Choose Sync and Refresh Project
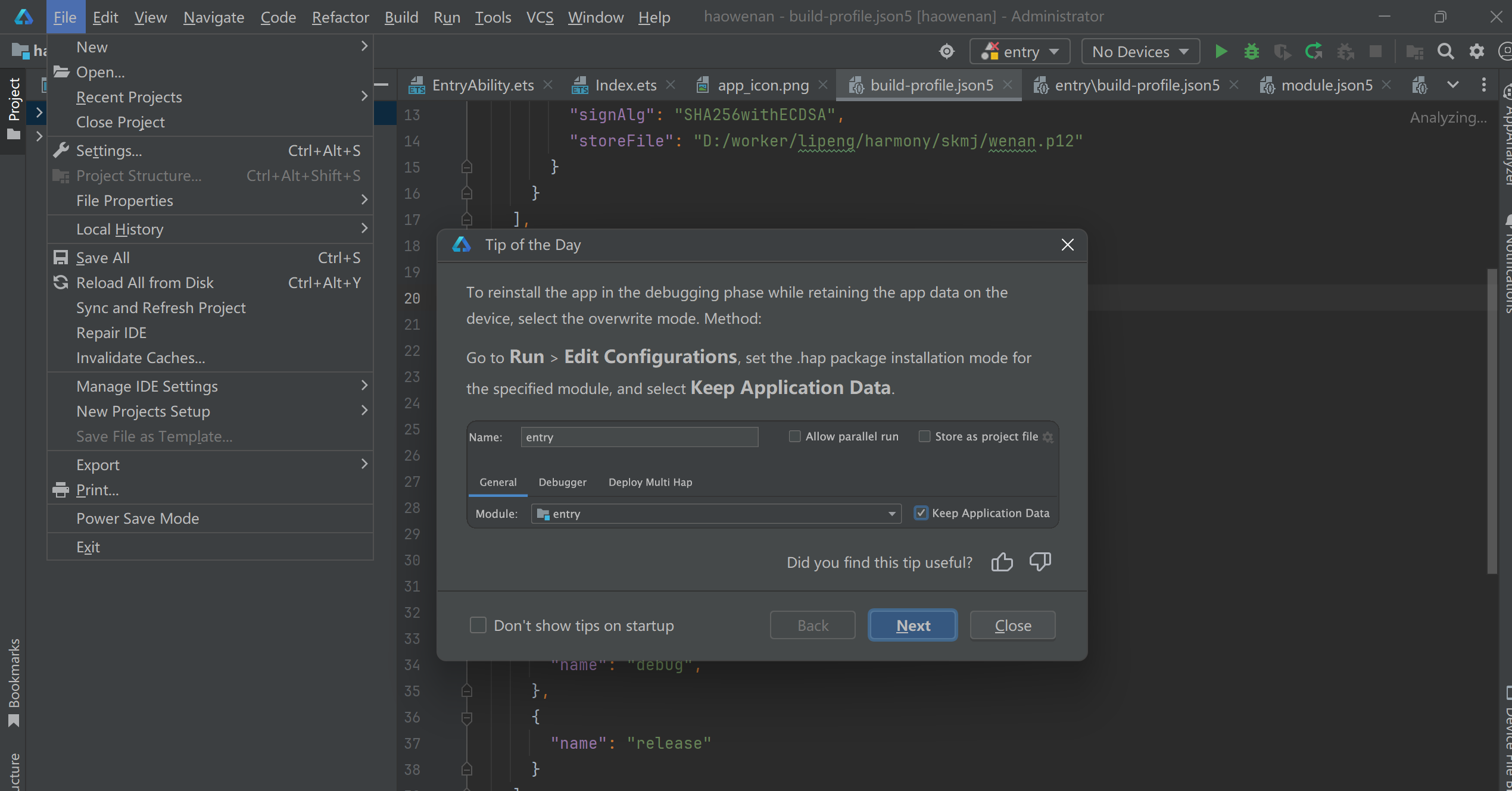Image resolution: width=1512 pixels, height=791 pixels. pyautogui.click(x=210, y=308)
